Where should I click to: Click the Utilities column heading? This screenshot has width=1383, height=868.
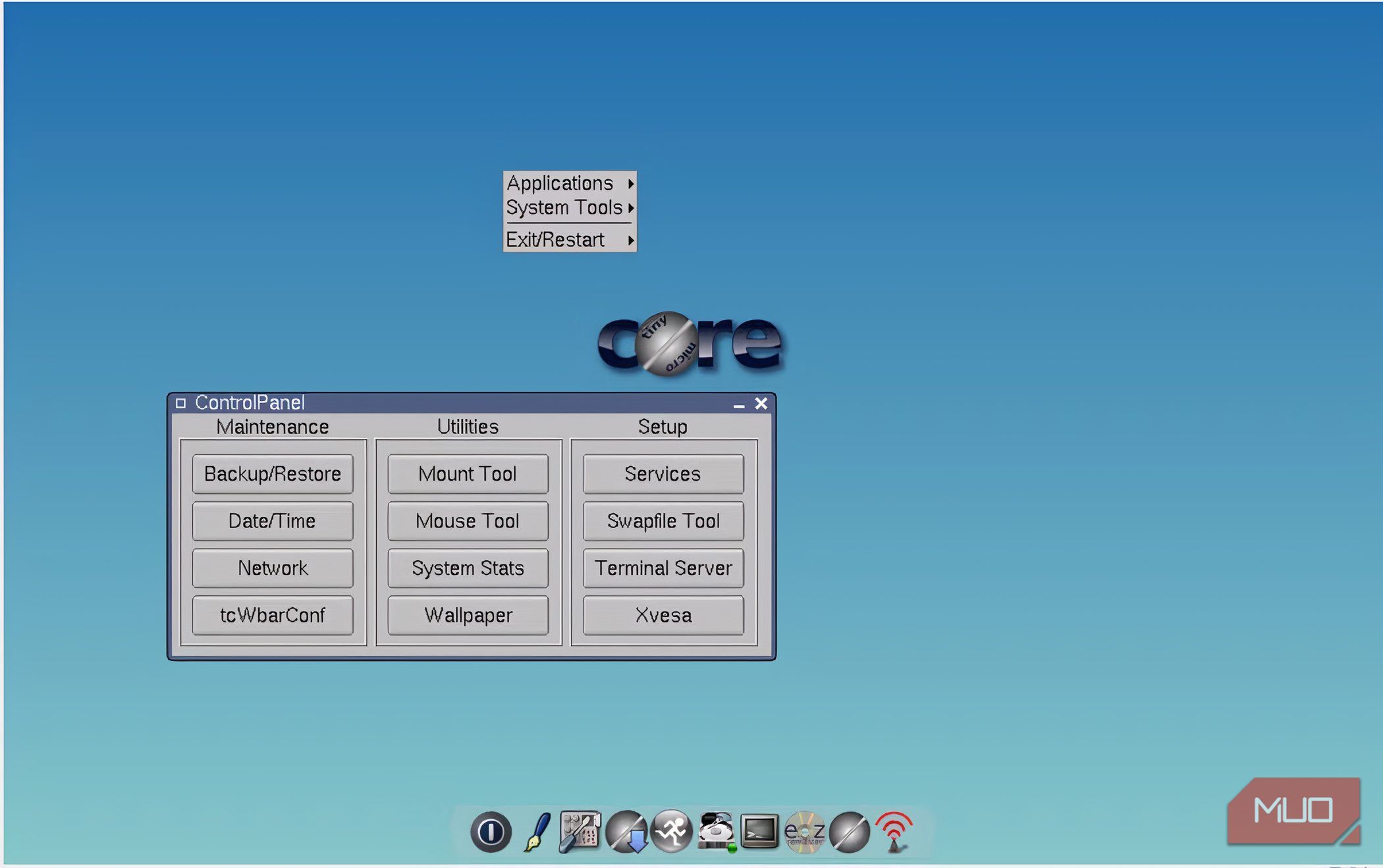pyautogui.click(x=468, y=427)
